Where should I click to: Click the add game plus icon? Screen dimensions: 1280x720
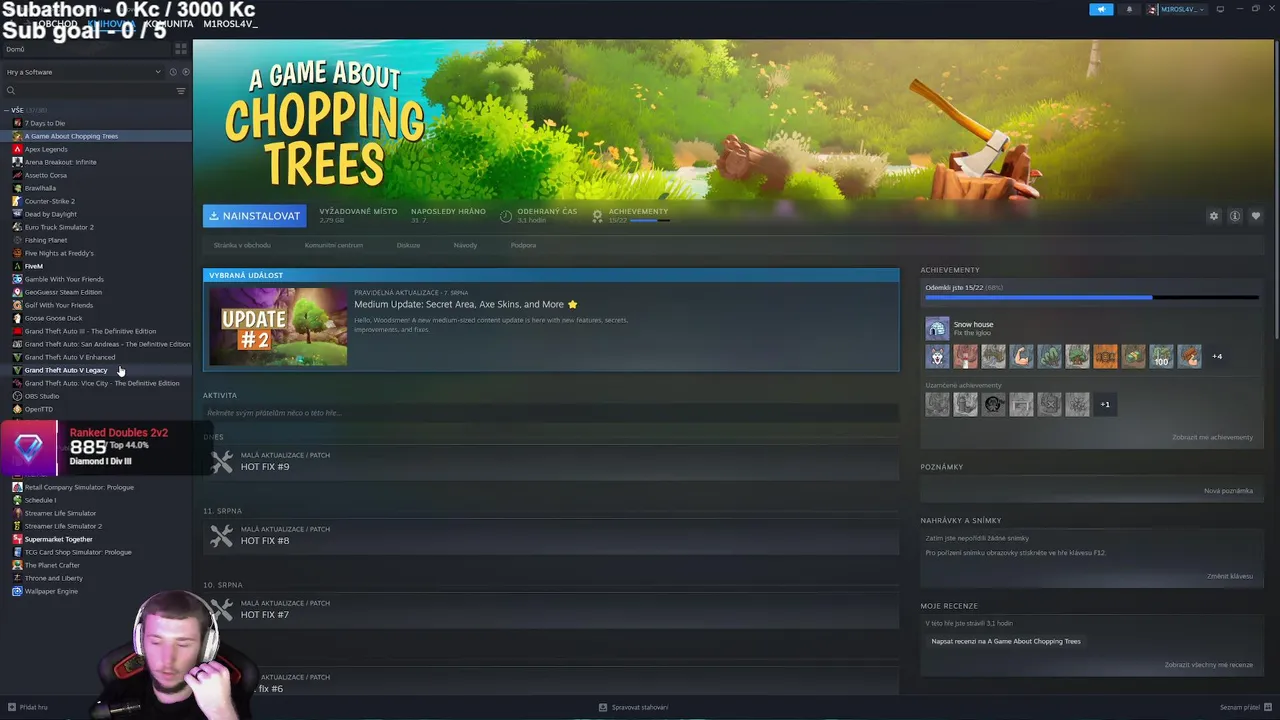[x=12, y=707]
